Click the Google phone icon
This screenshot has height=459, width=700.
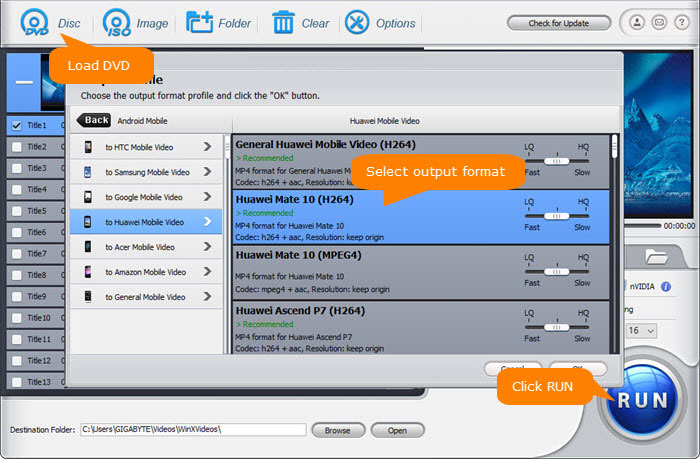pyautogui.click(x=88, y=197)
